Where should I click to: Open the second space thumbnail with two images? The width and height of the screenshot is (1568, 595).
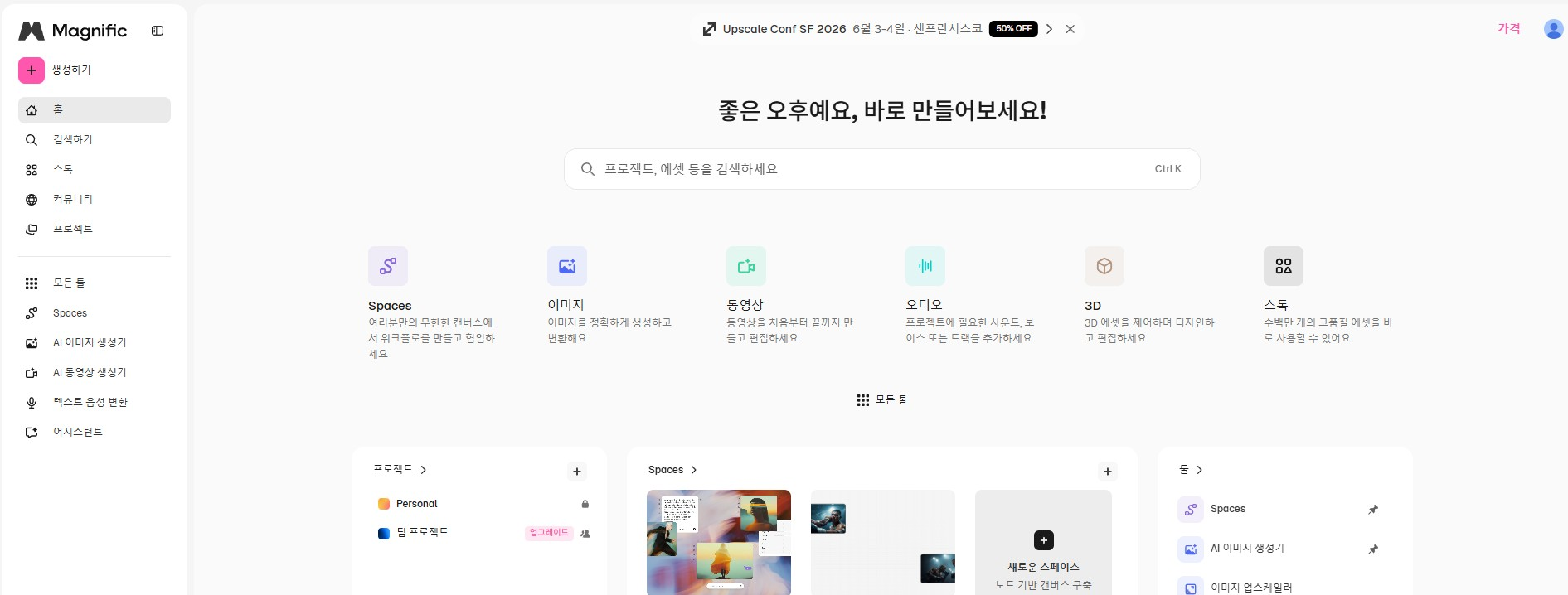883,542
